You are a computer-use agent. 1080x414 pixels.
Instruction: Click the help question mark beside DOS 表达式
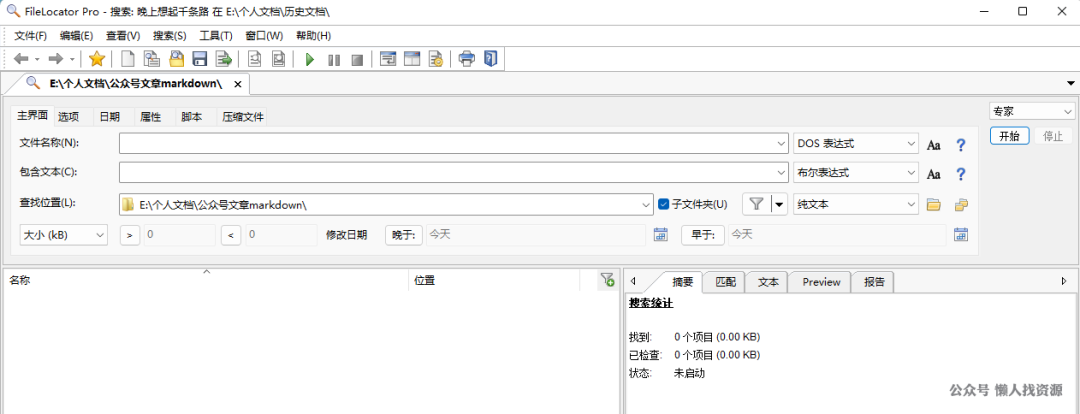click(x=961, y=145)
